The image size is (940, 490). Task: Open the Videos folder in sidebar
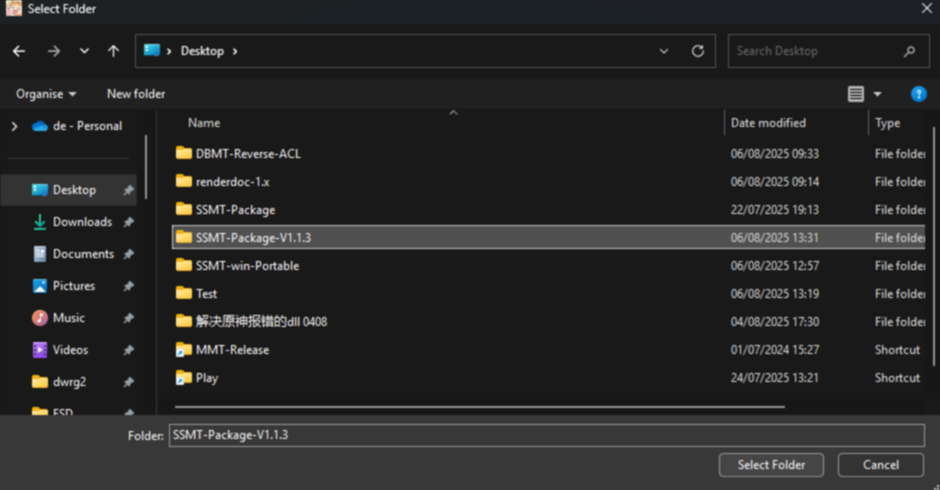click(70, 350)
